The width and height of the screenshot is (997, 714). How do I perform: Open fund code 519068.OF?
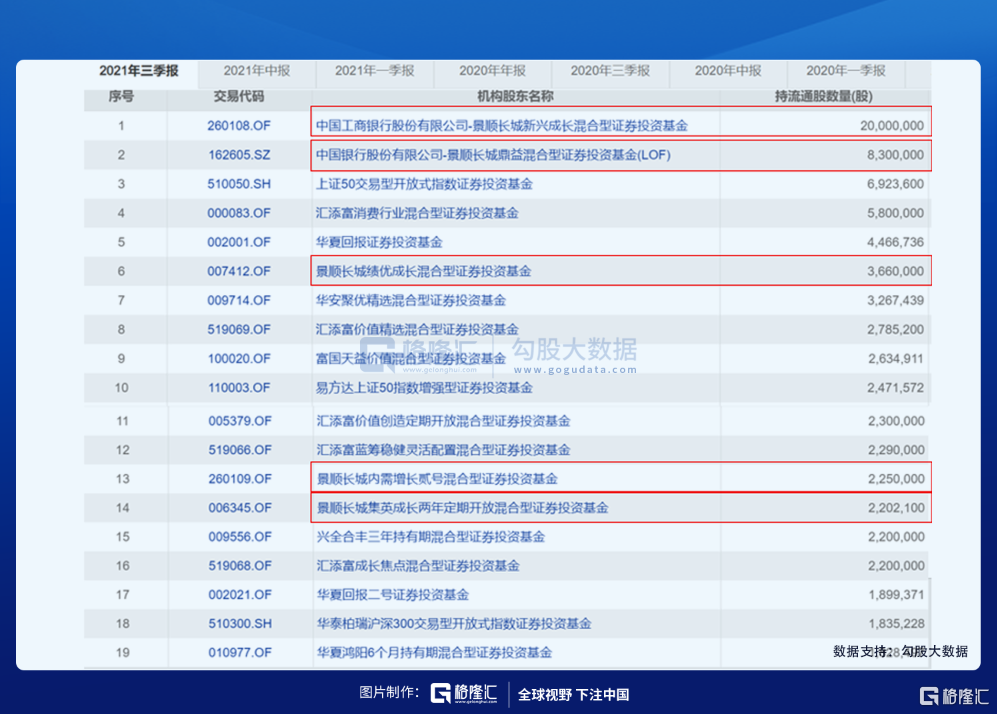(x=240, y=566)
